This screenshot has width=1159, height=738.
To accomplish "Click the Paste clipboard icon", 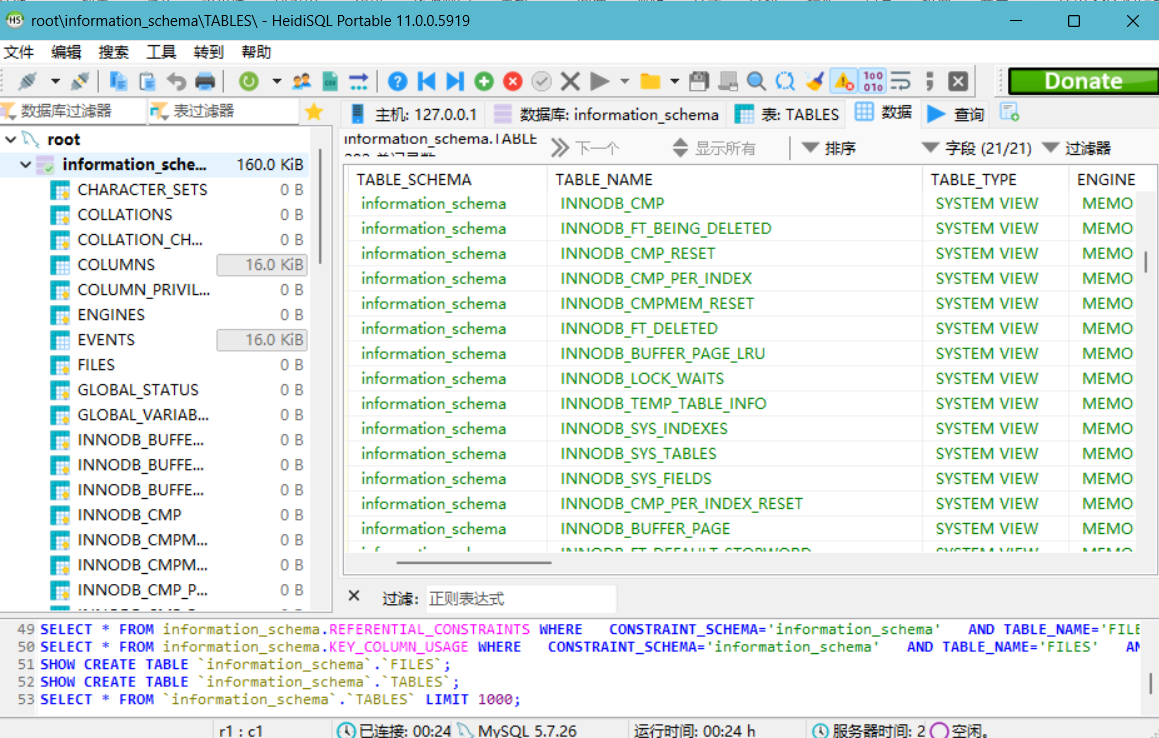I will pos(147,81).
